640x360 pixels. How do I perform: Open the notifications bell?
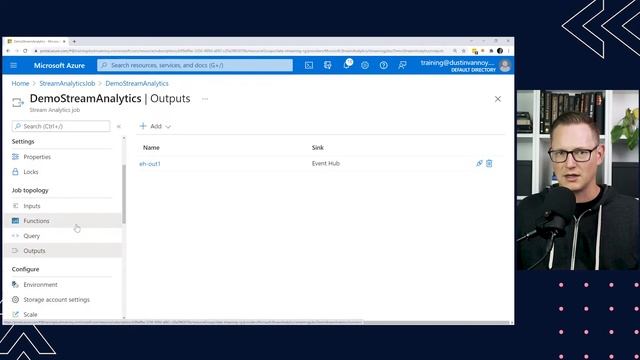pos(347,64)
